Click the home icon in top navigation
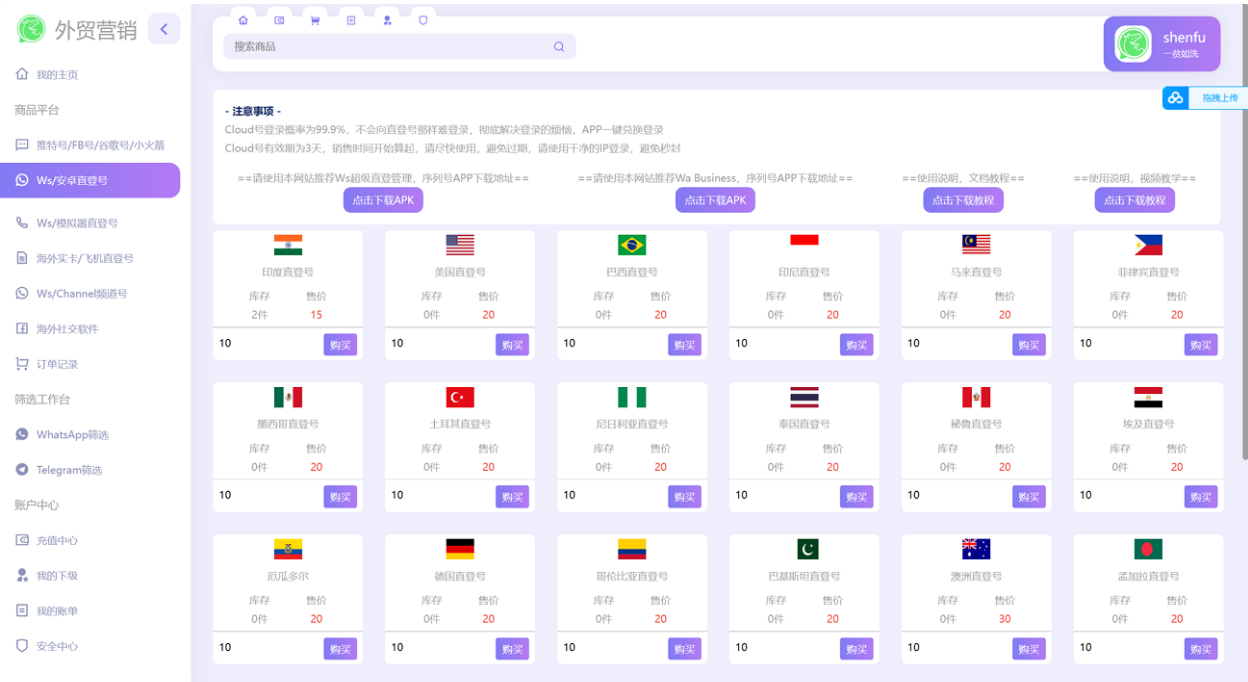The image size is (1248, 682). (243, 20)
